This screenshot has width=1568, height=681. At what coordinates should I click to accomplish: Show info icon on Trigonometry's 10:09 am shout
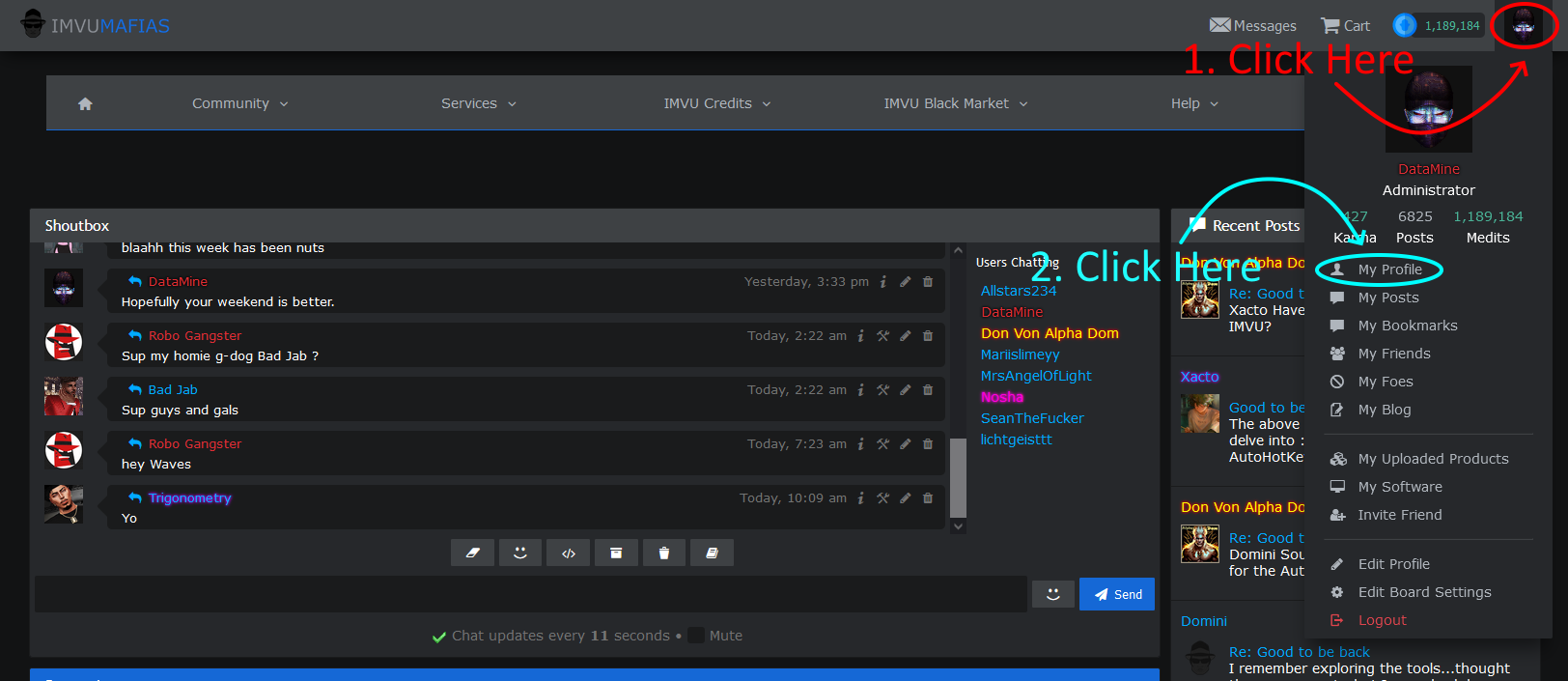click(x=861, y=498)
